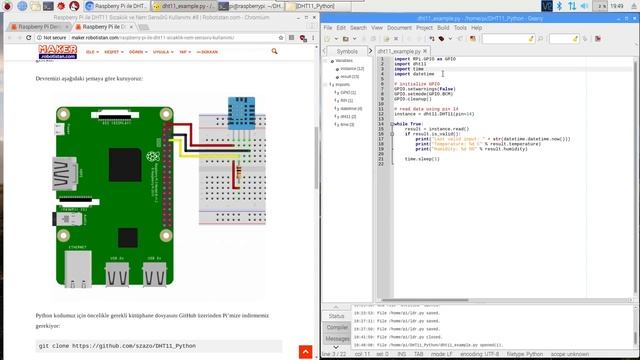Open Geany Search menu

358,28
